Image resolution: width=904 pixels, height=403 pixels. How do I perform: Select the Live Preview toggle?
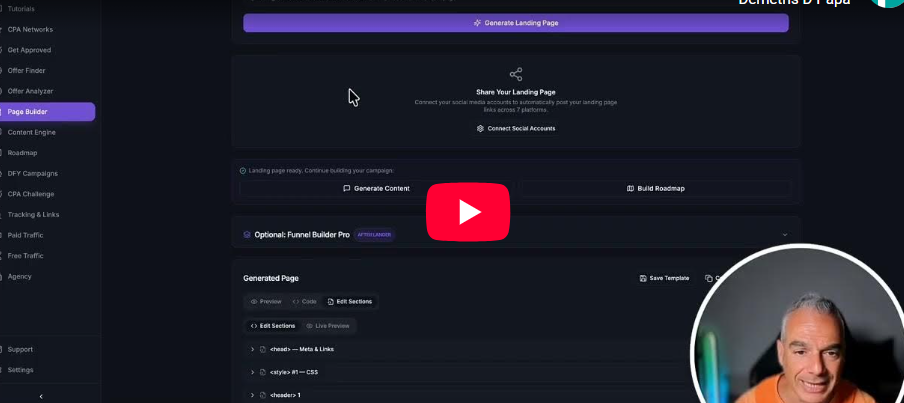click(327, 326)
